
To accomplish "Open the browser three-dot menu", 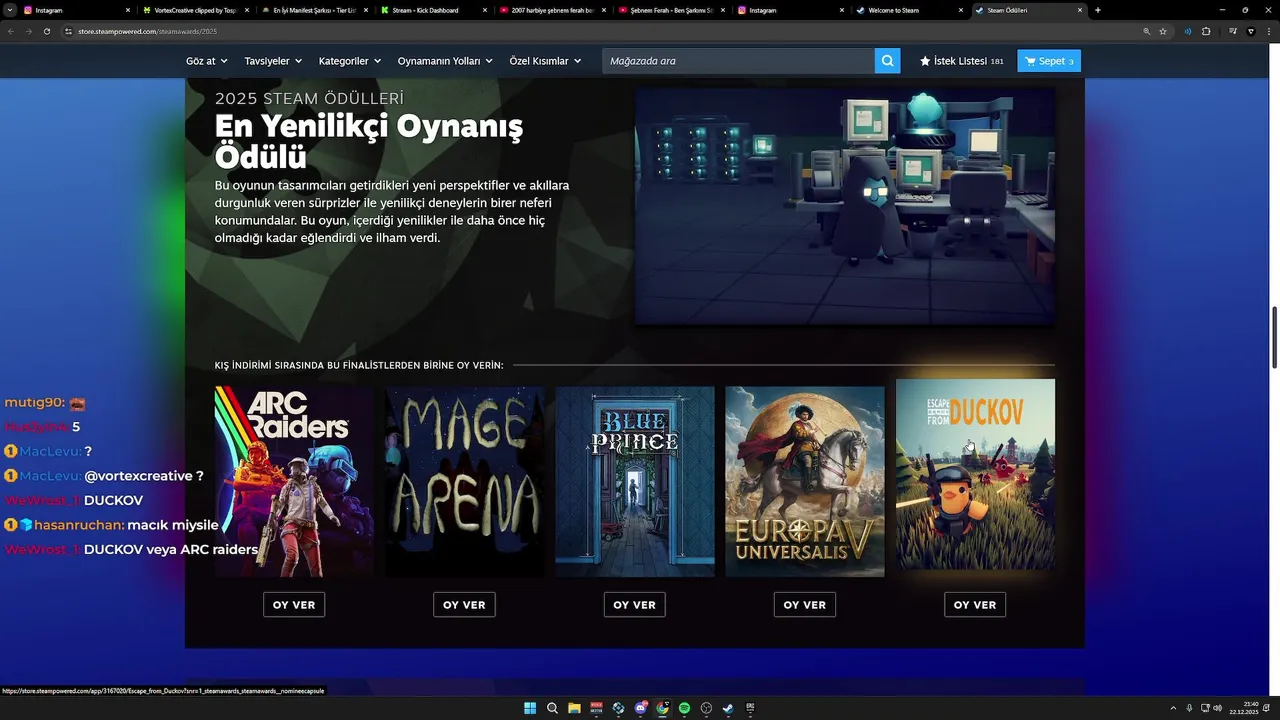I will pyautogui.click(x=1269, y=31).
